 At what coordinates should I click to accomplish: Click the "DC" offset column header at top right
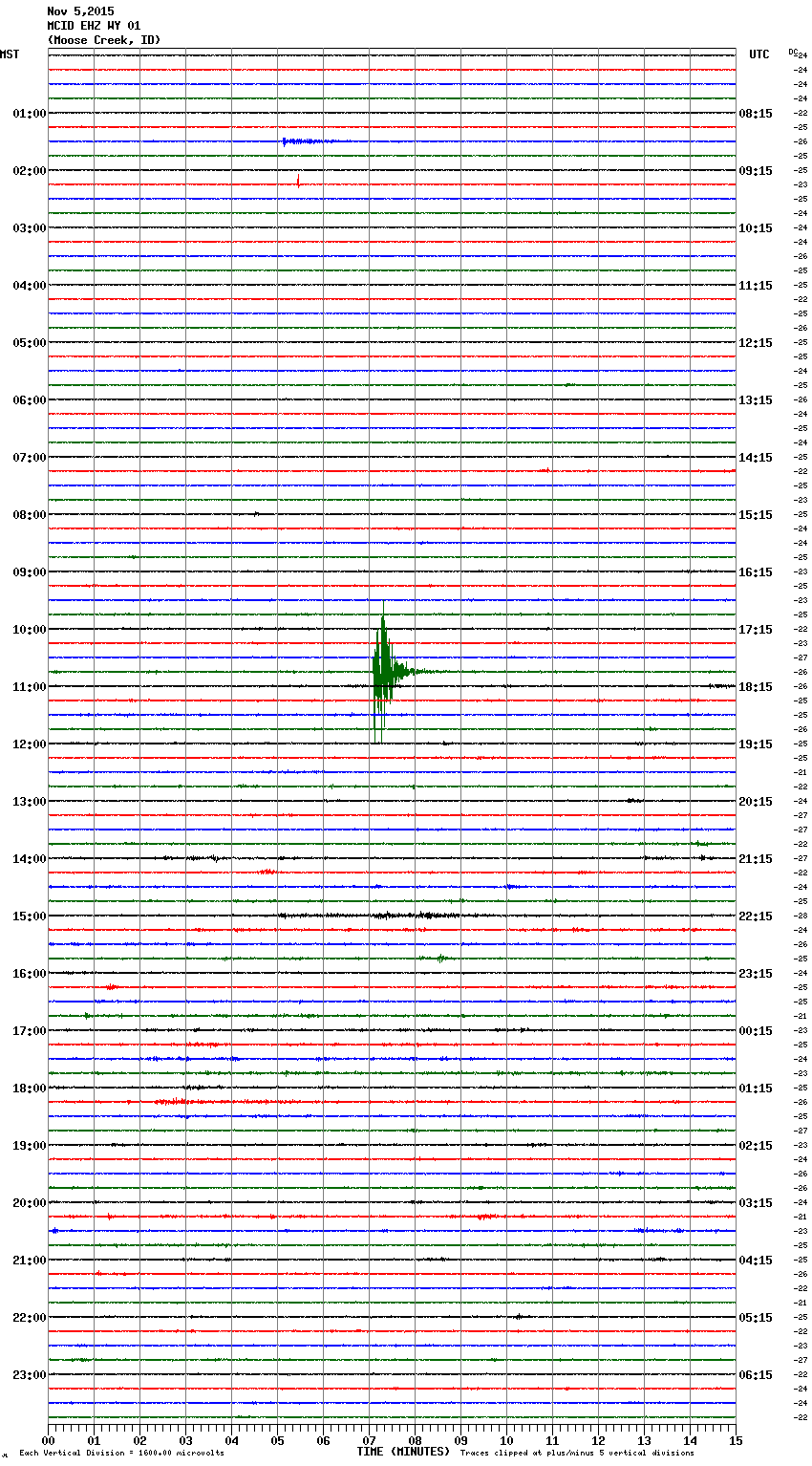[x=793, y=52]
